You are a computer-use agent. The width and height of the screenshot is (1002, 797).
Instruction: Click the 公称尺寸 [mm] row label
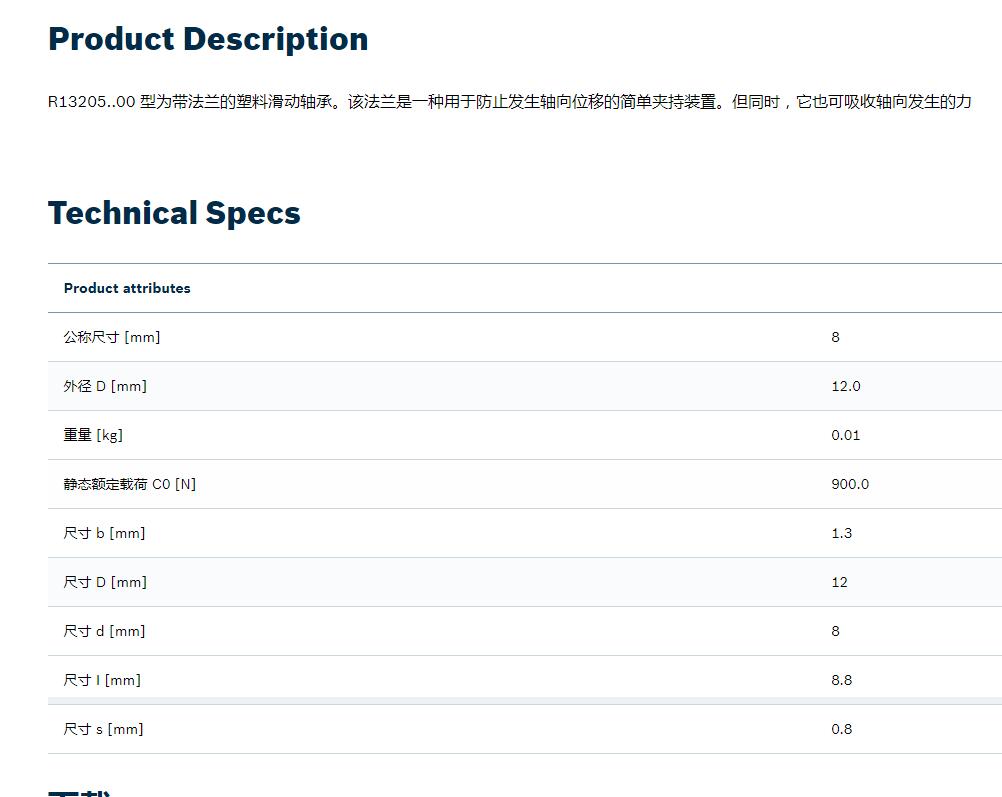[112, 337]
